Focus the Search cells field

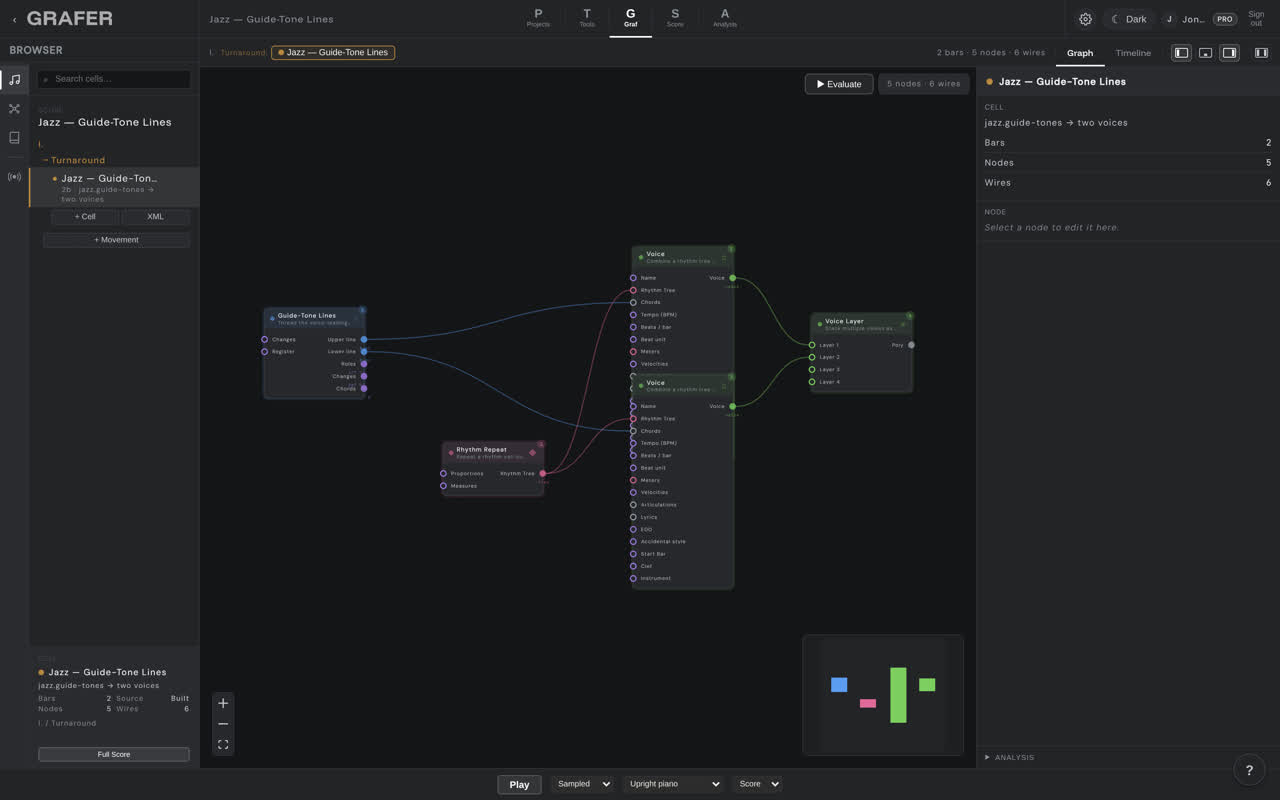tap(114, 79)
